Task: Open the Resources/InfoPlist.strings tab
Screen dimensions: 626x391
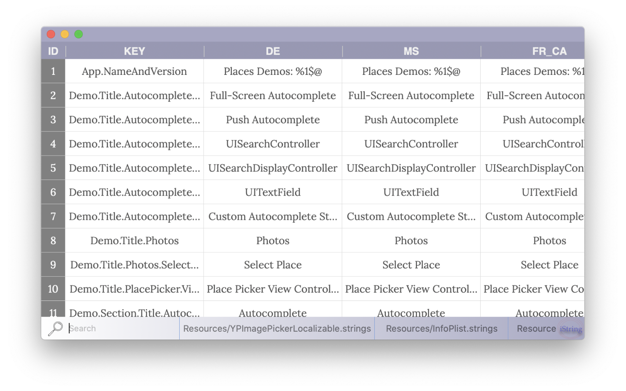Action: coord(441,329)
